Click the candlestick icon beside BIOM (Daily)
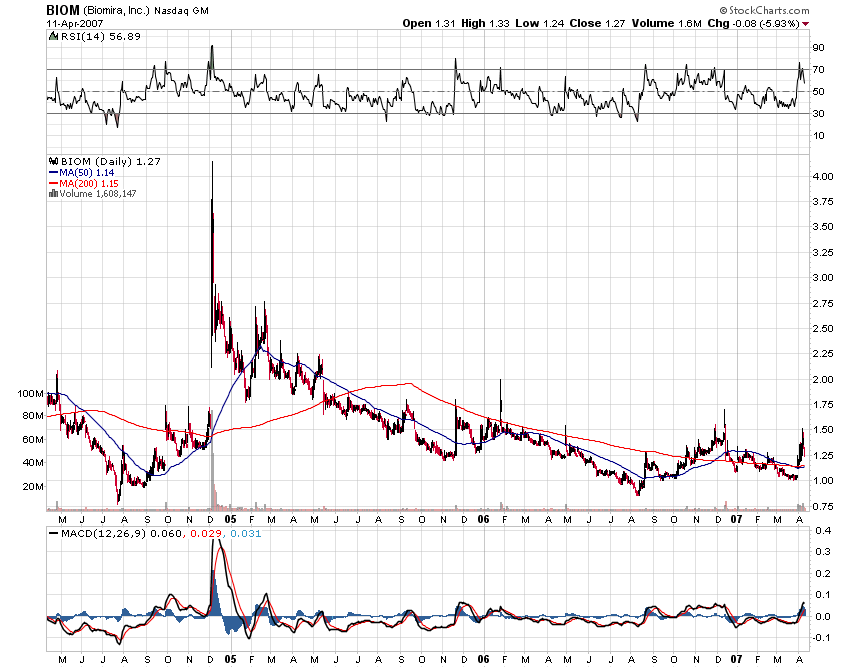Viewport: 850px width, 668px height. [53, 162]
